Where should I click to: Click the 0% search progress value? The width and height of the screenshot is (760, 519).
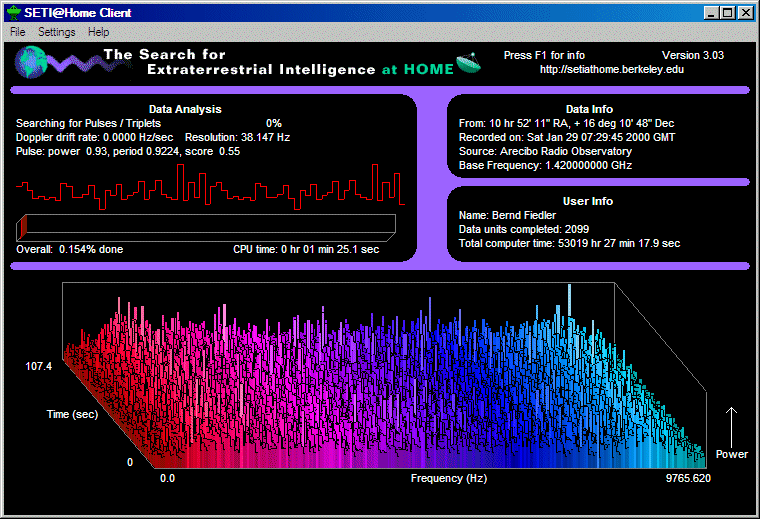click(x=274, y=124)
